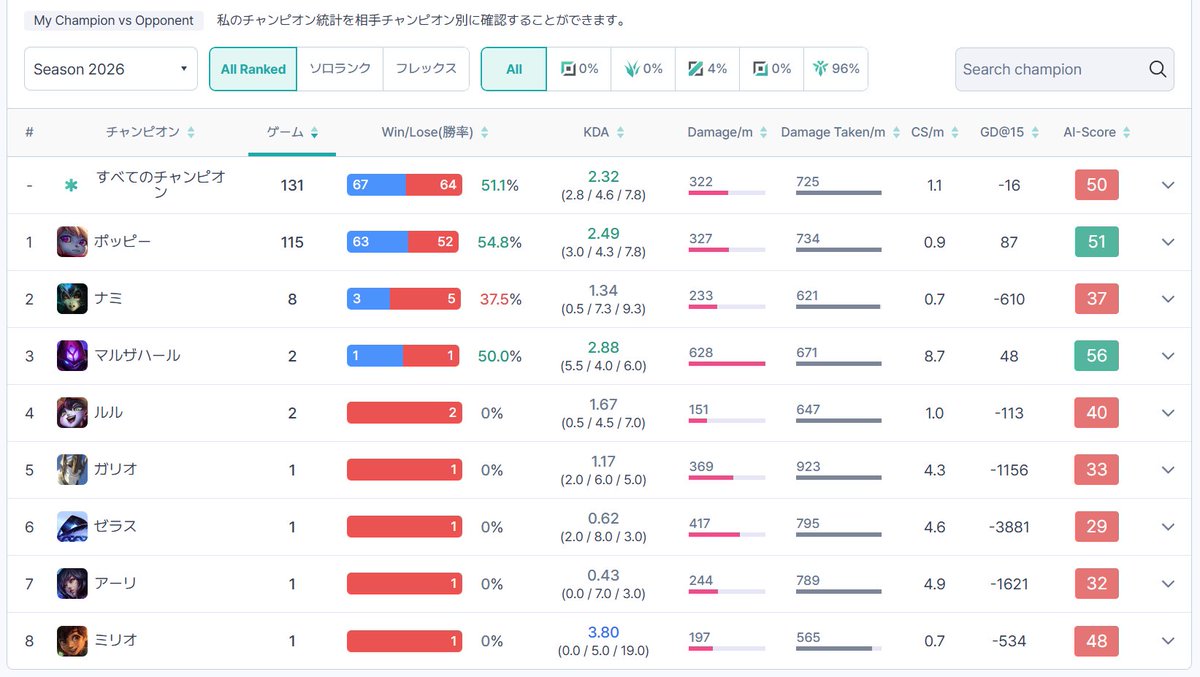Sort by CS/m column header

(x=934, y=132)
